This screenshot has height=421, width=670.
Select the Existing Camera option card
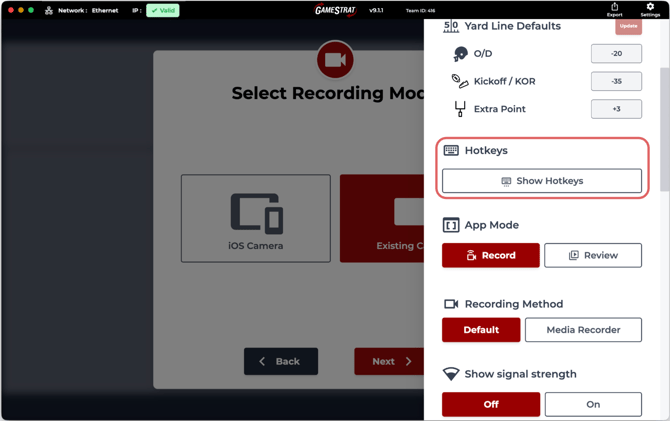coord(382,218)
